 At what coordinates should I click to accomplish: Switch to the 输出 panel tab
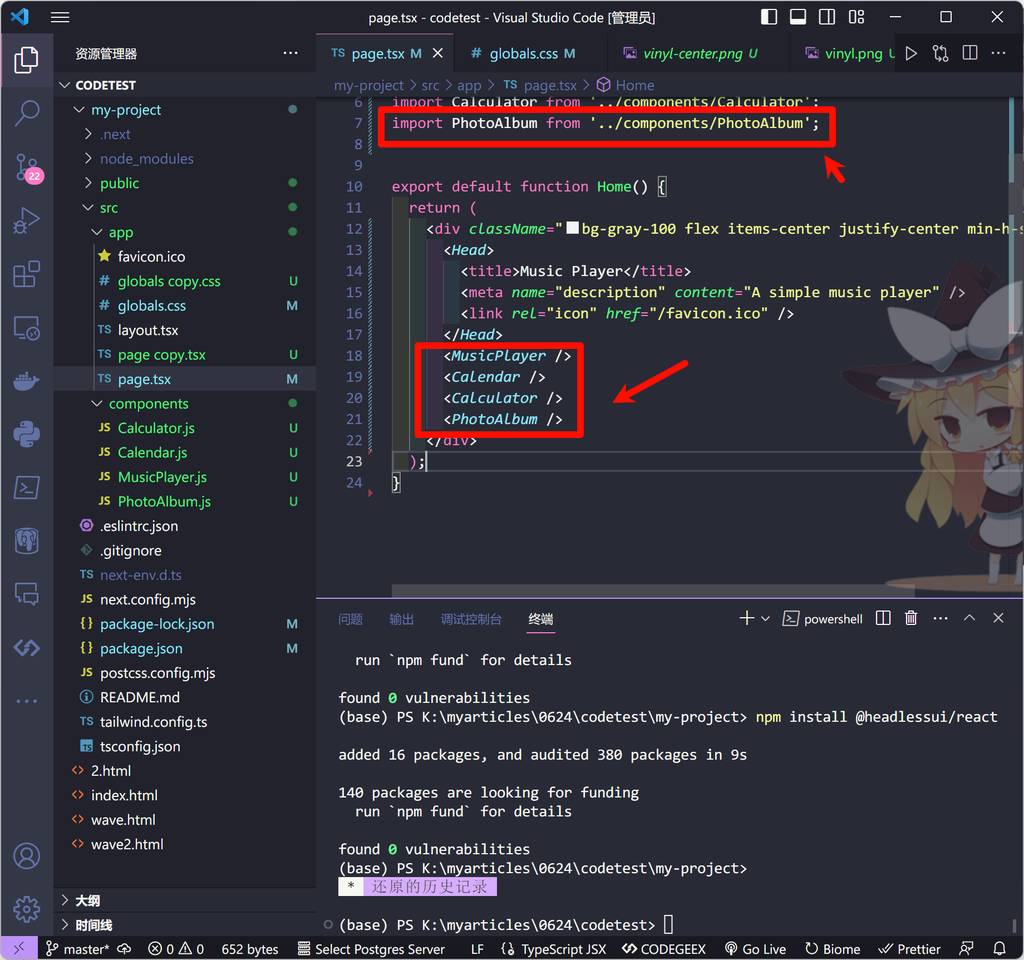pos(401,619)
